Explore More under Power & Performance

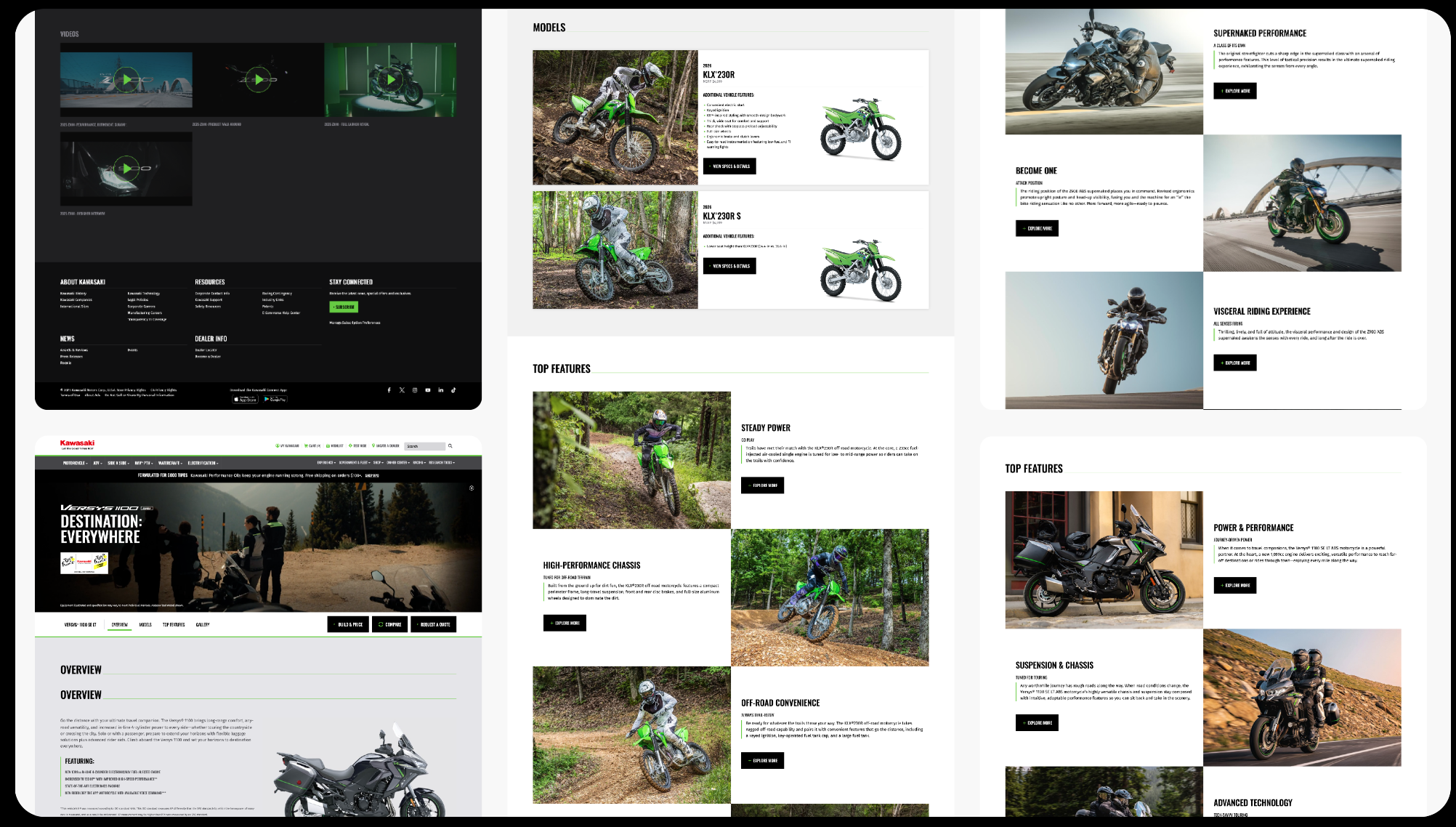[1235, 585]
